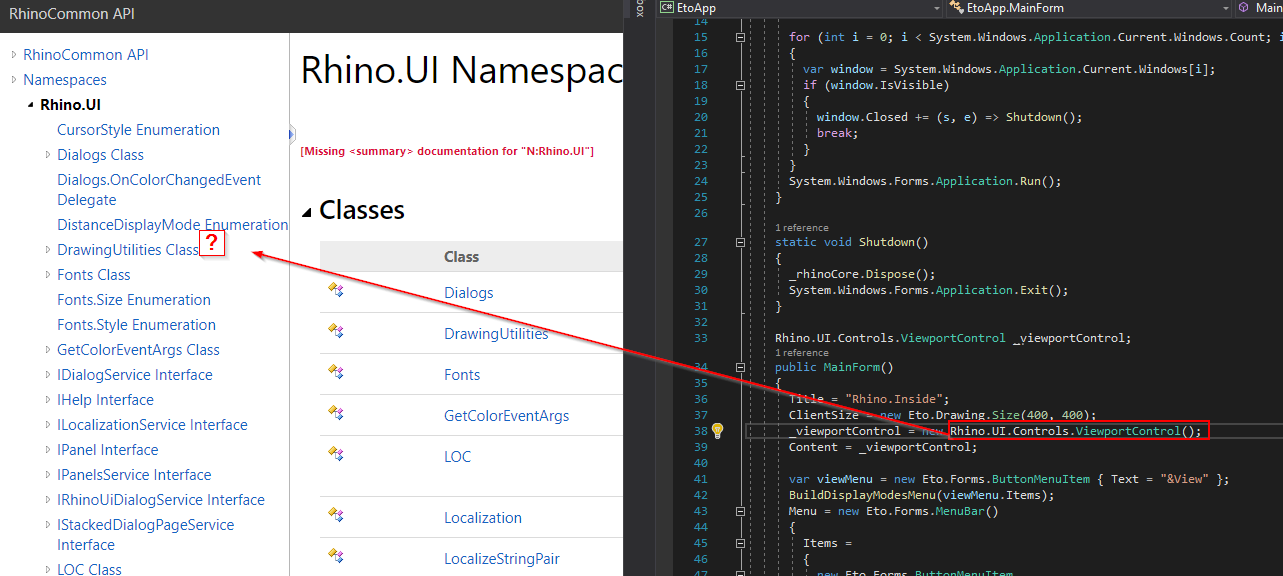
Task: Collapse the Rhino.UI tree node
Action: [30, 105]
